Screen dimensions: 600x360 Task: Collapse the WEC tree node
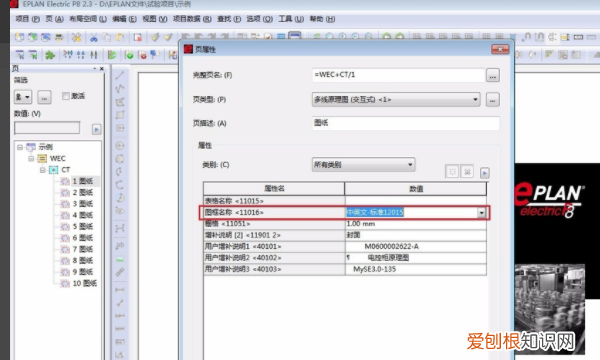(x=31, y=158)
